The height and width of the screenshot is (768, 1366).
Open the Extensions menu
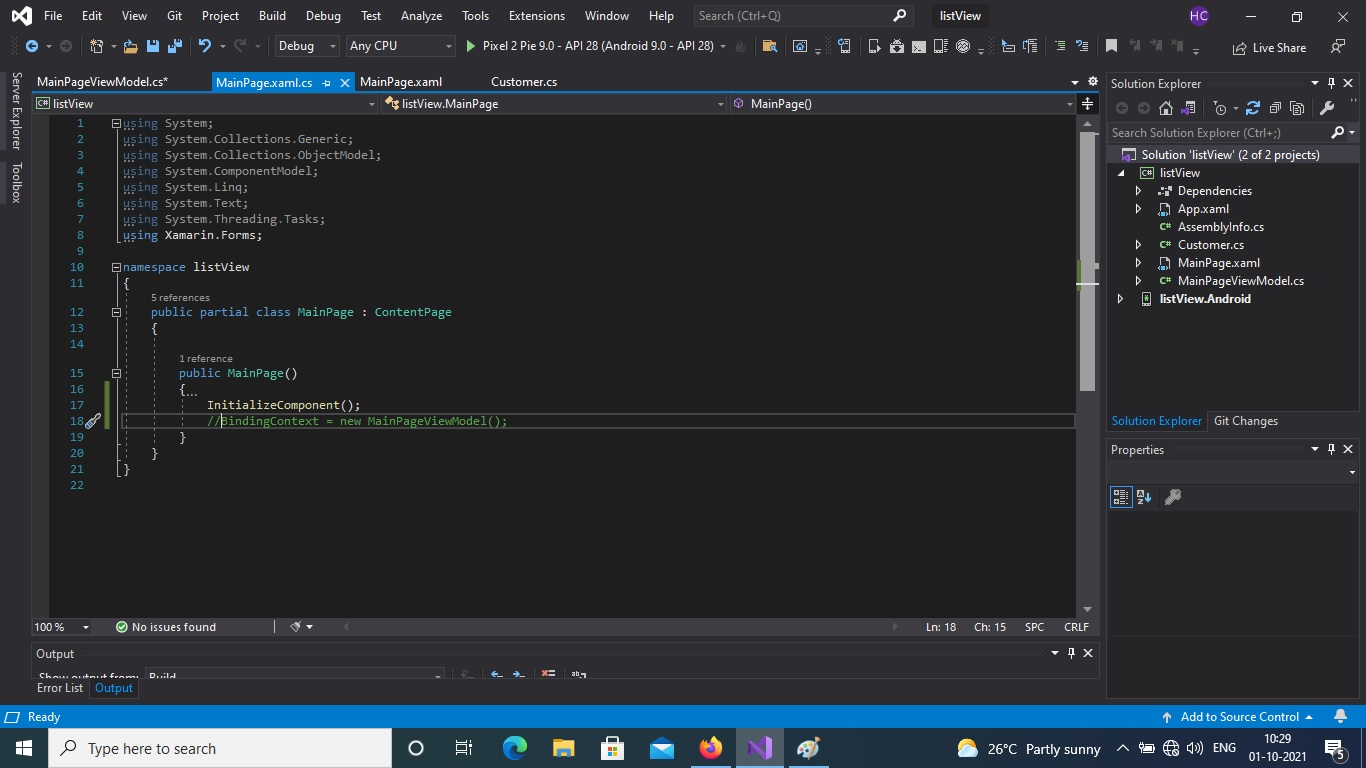(536, 16)
